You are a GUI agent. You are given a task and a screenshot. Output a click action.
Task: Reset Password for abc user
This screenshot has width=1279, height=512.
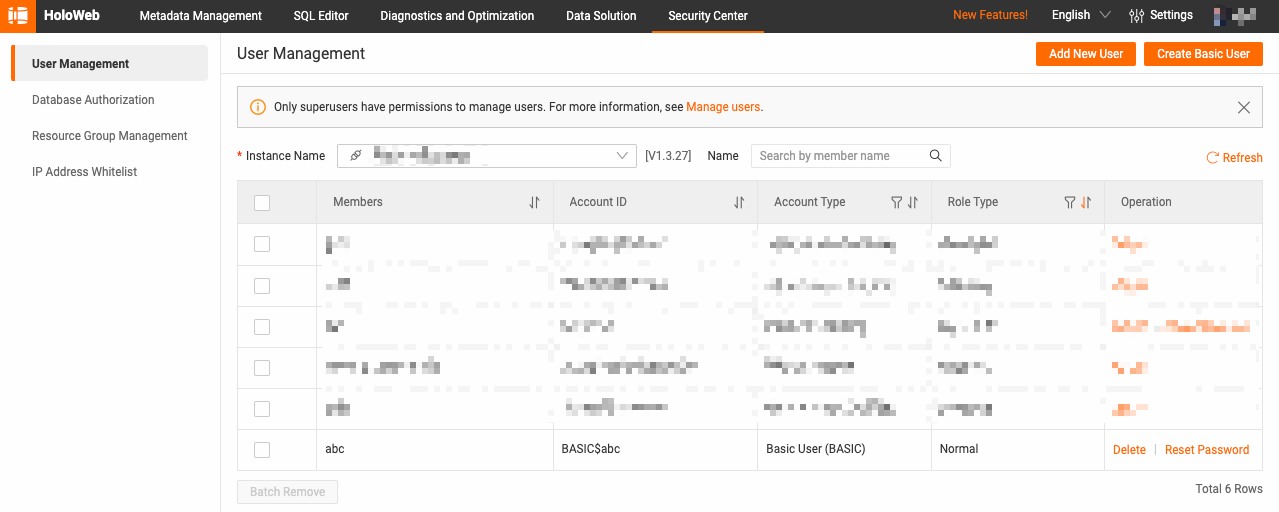click(1207, 450)
